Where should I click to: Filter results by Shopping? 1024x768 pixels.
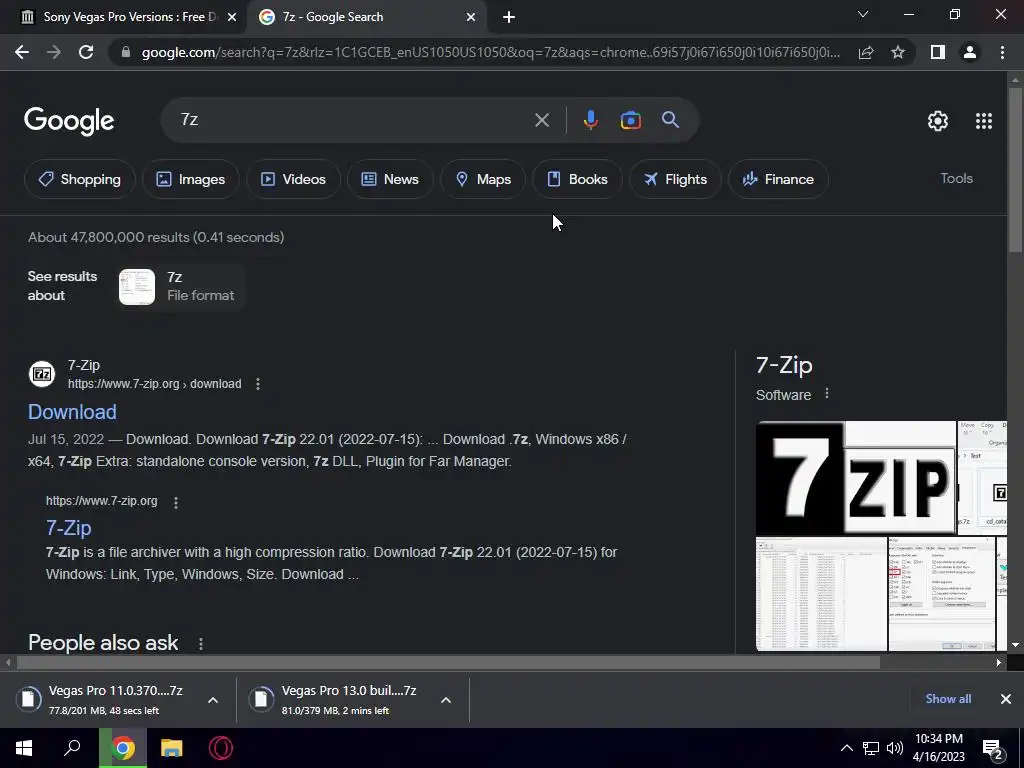[x=80, y=179]
